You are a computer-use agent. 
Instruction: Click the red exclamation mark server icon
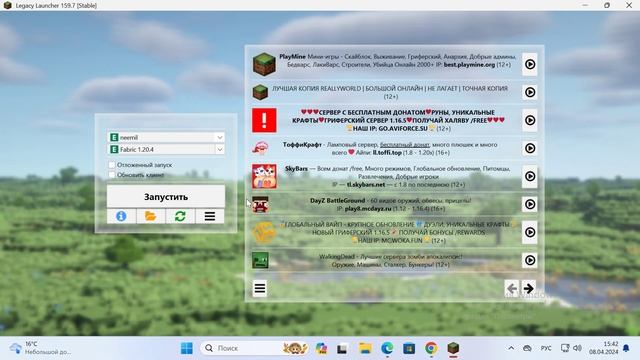[x=264, y=120]
